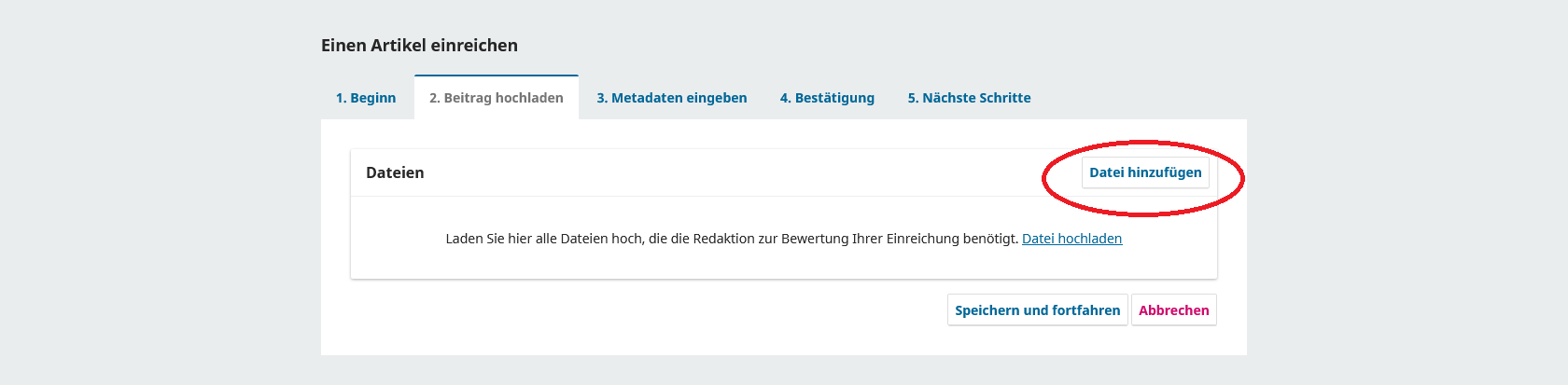This screenshot has height=385, width=1568.
Task: Abort the article submission in red text
Action: coord(1173,310)
